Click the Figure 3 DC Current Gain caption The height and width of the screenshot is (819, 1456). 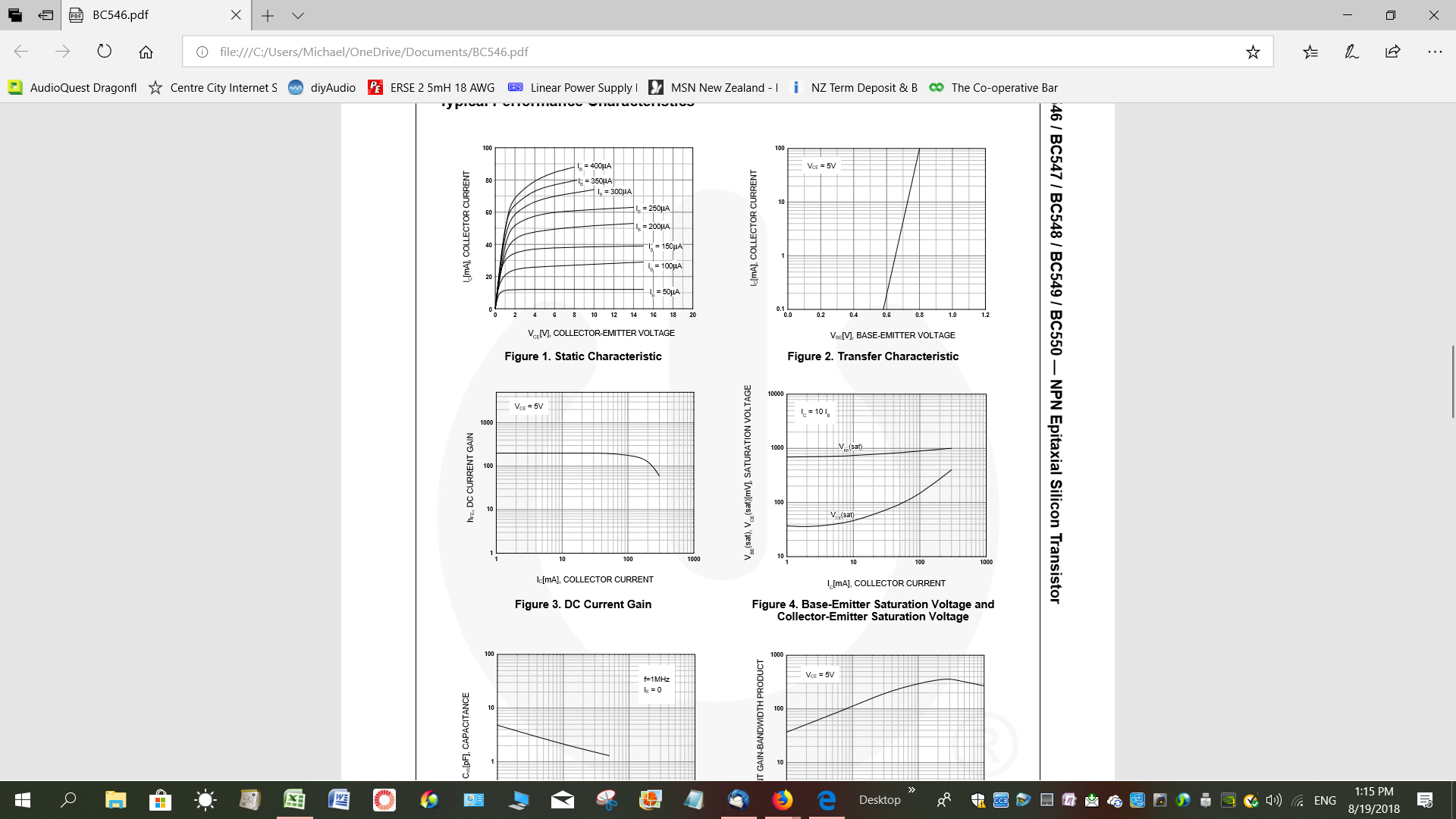pyautogui.click(x=582, y=604)
